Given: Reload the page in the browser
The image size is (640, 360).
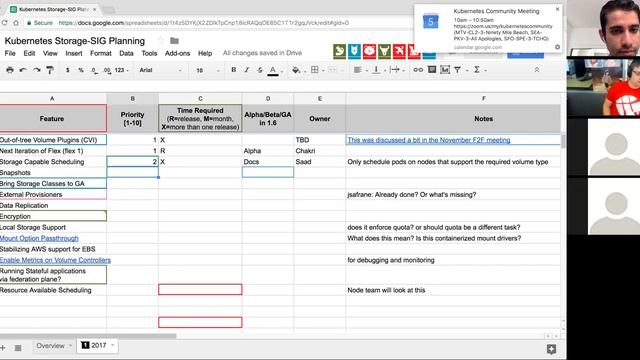Looking at the screenshot, I should [4, 23].
